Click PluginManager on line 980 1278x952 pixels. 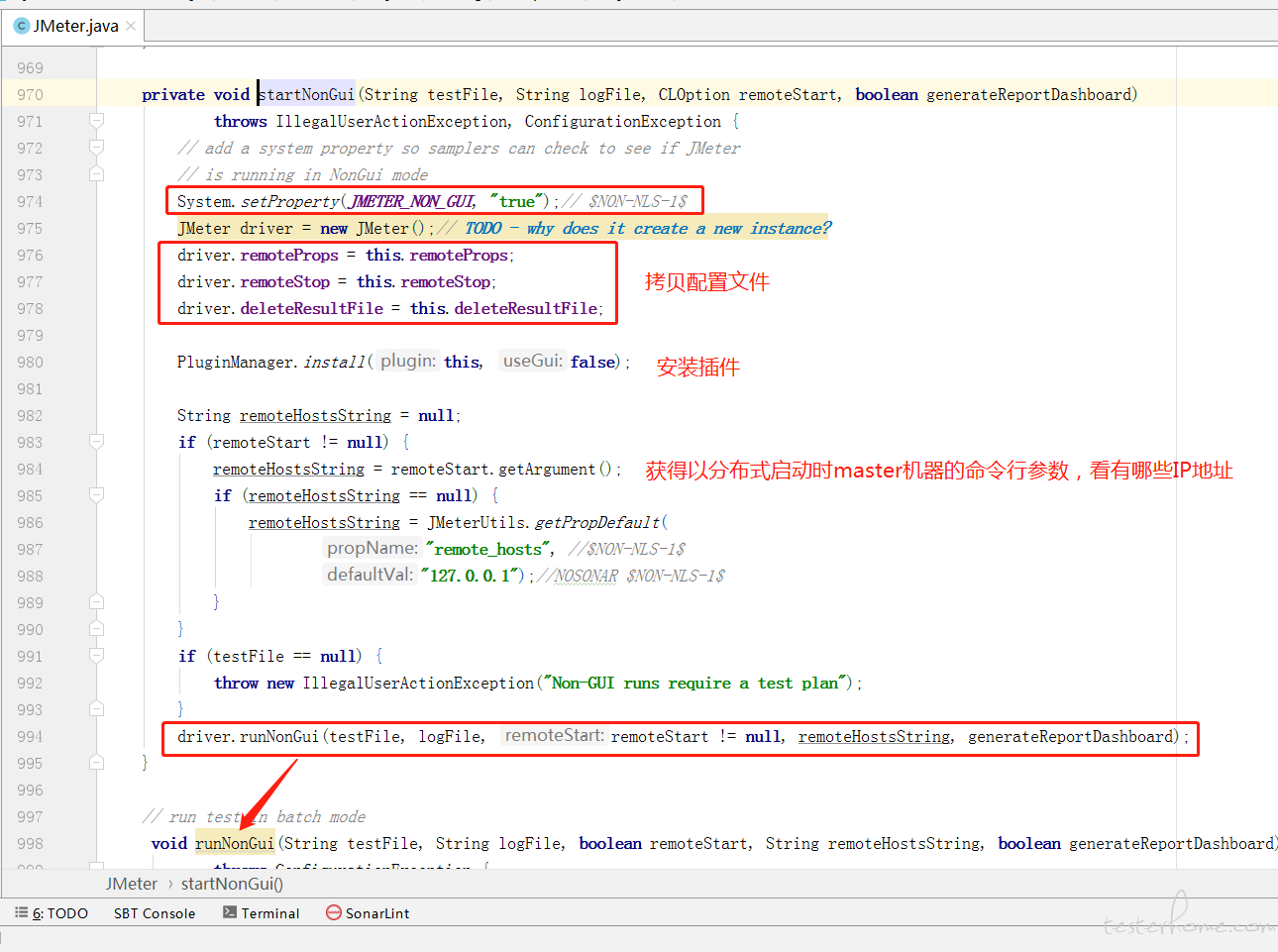point(236,362)
